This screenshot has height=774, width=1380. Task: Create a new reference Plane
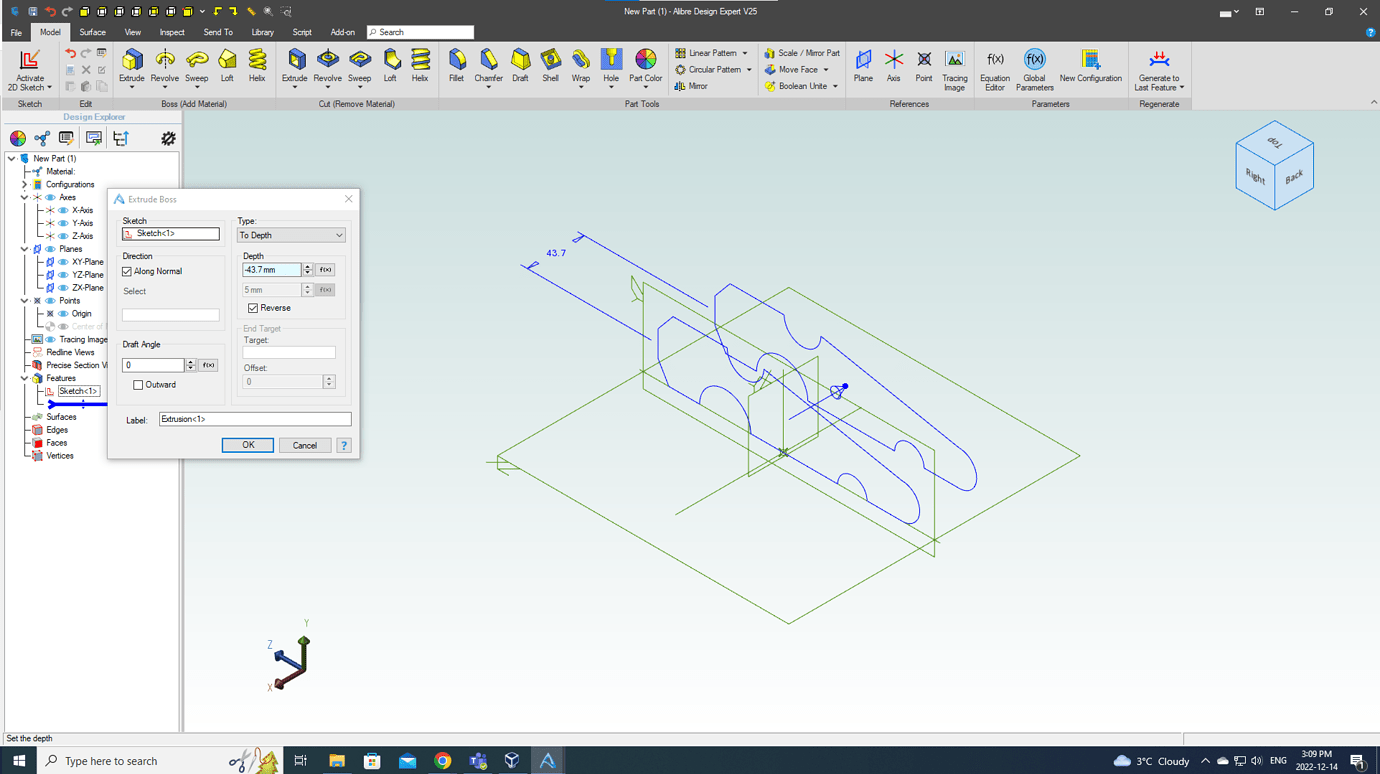point(862,68)
